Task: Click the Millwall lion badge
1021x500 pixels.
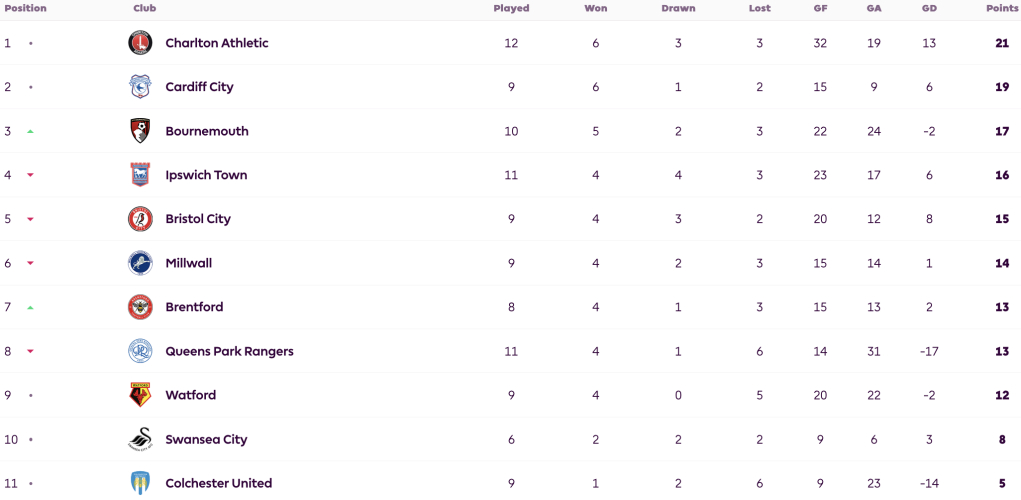Action: 140,263
